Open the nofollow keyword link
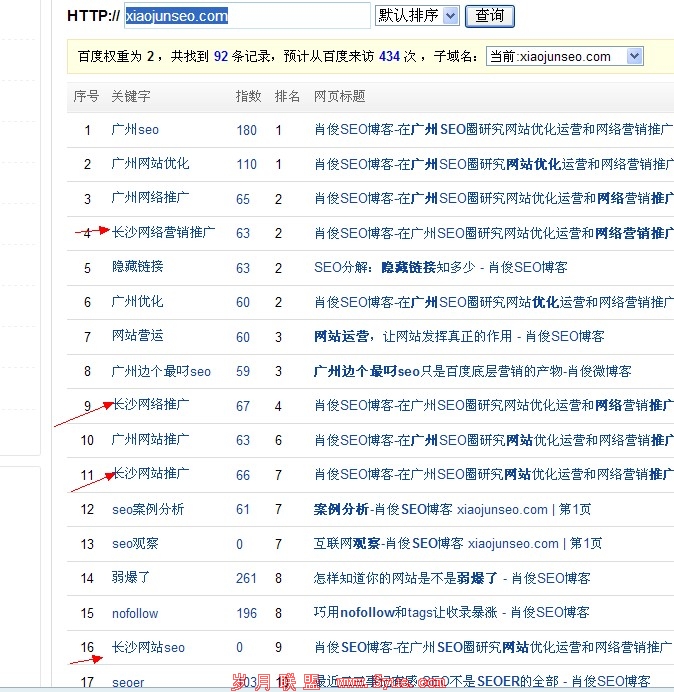674x692 pixels. (x=135, y=613)
